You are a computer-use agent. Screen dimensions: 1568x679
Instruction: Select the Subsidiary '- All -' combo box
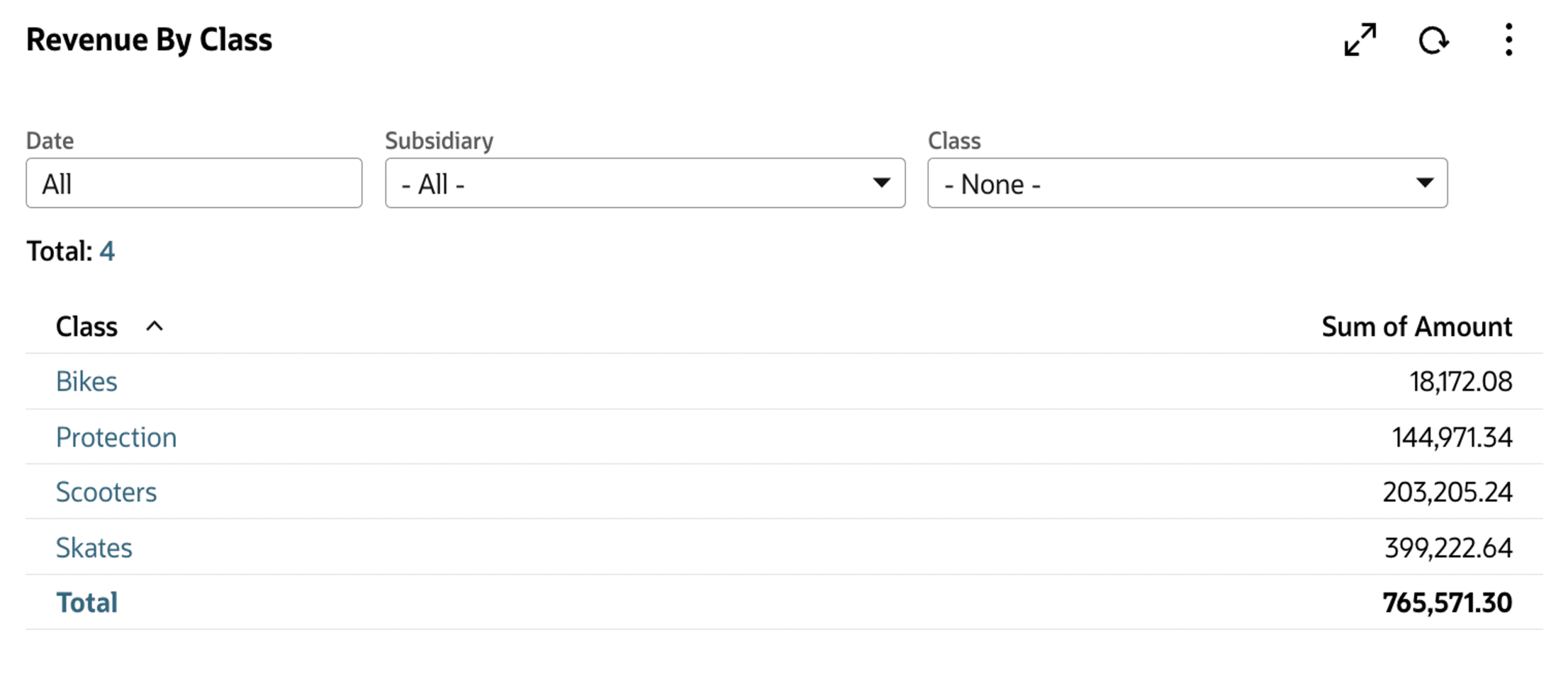pos(645,183)
